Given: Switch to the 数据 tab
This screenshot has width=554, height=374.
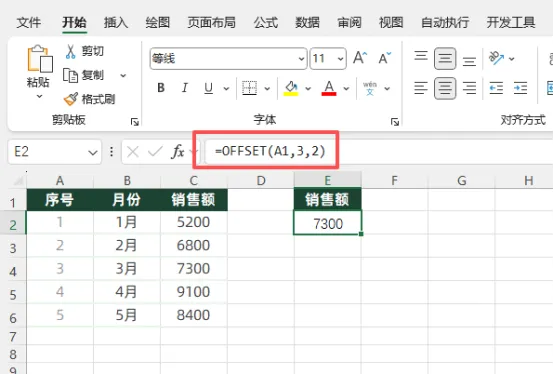Looking at the screenshot, I should pos(307,23).
